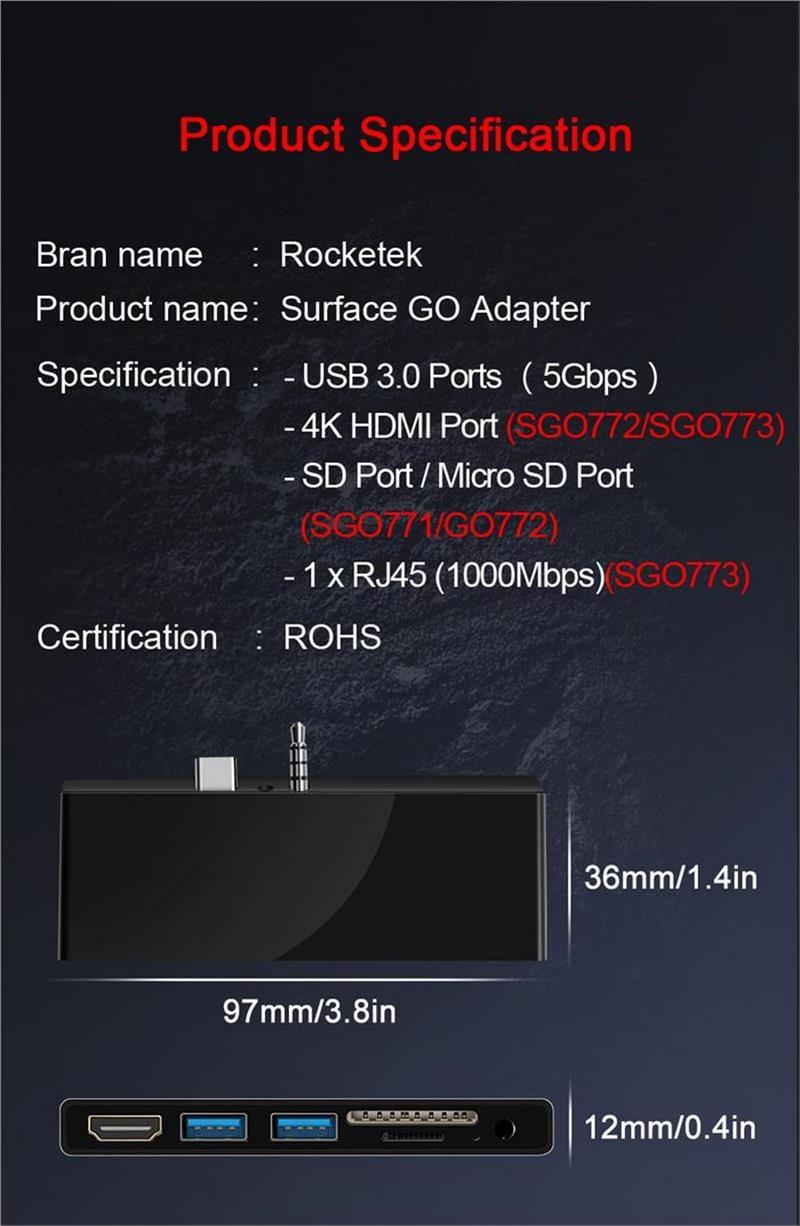The width and height of the screenshot is (800, 1226).
Task: Click the second blue USB 3.0 port
Action: pos(304,1127)
